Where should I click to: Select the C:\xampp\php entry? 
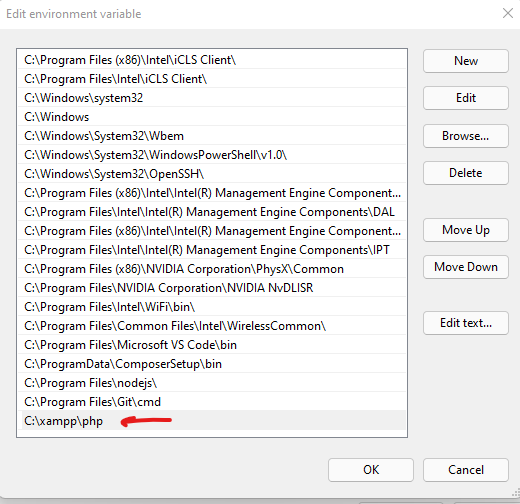tap(212, 421)
